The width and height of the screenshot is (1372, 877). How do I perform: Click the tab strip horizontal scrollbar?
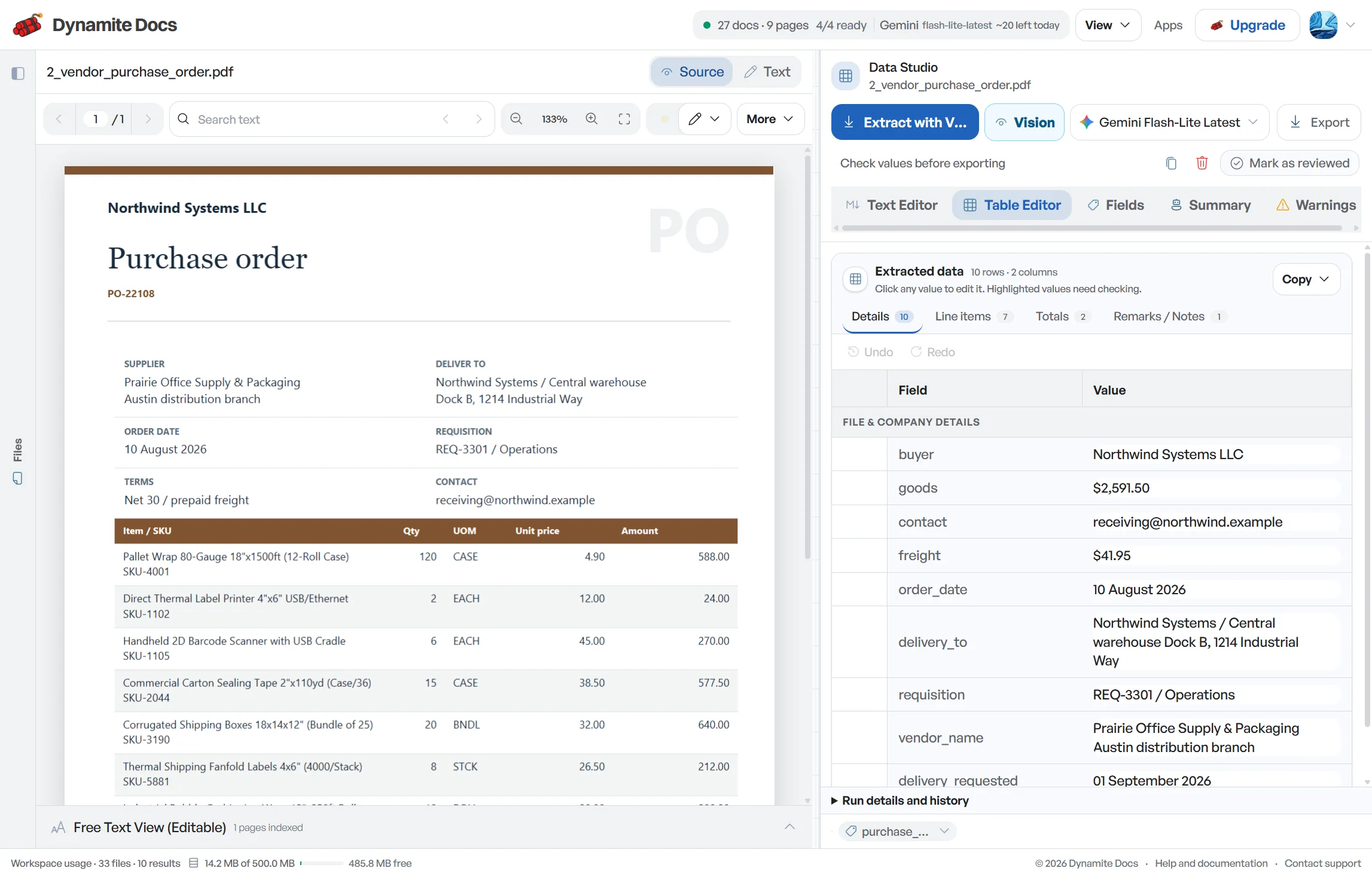pos(1092,228)
